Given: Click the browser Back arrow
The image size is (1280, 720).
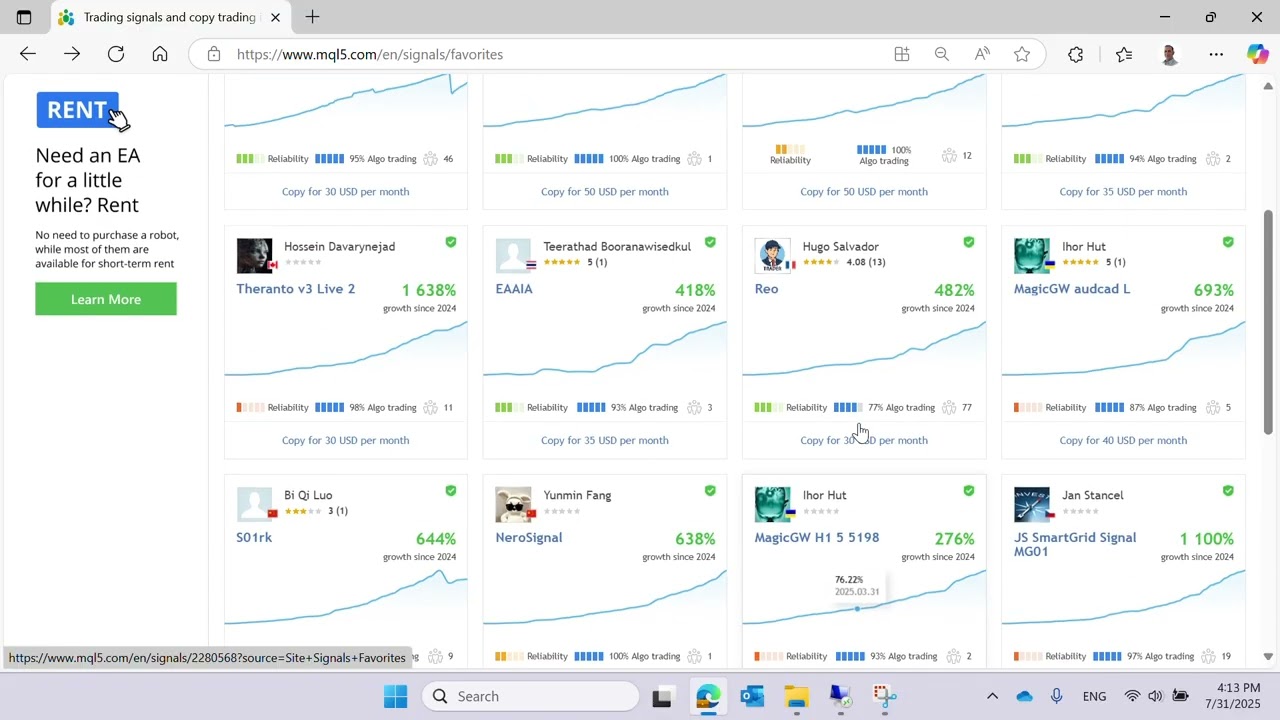Looking at the screenshot, I should pos(28,54).
